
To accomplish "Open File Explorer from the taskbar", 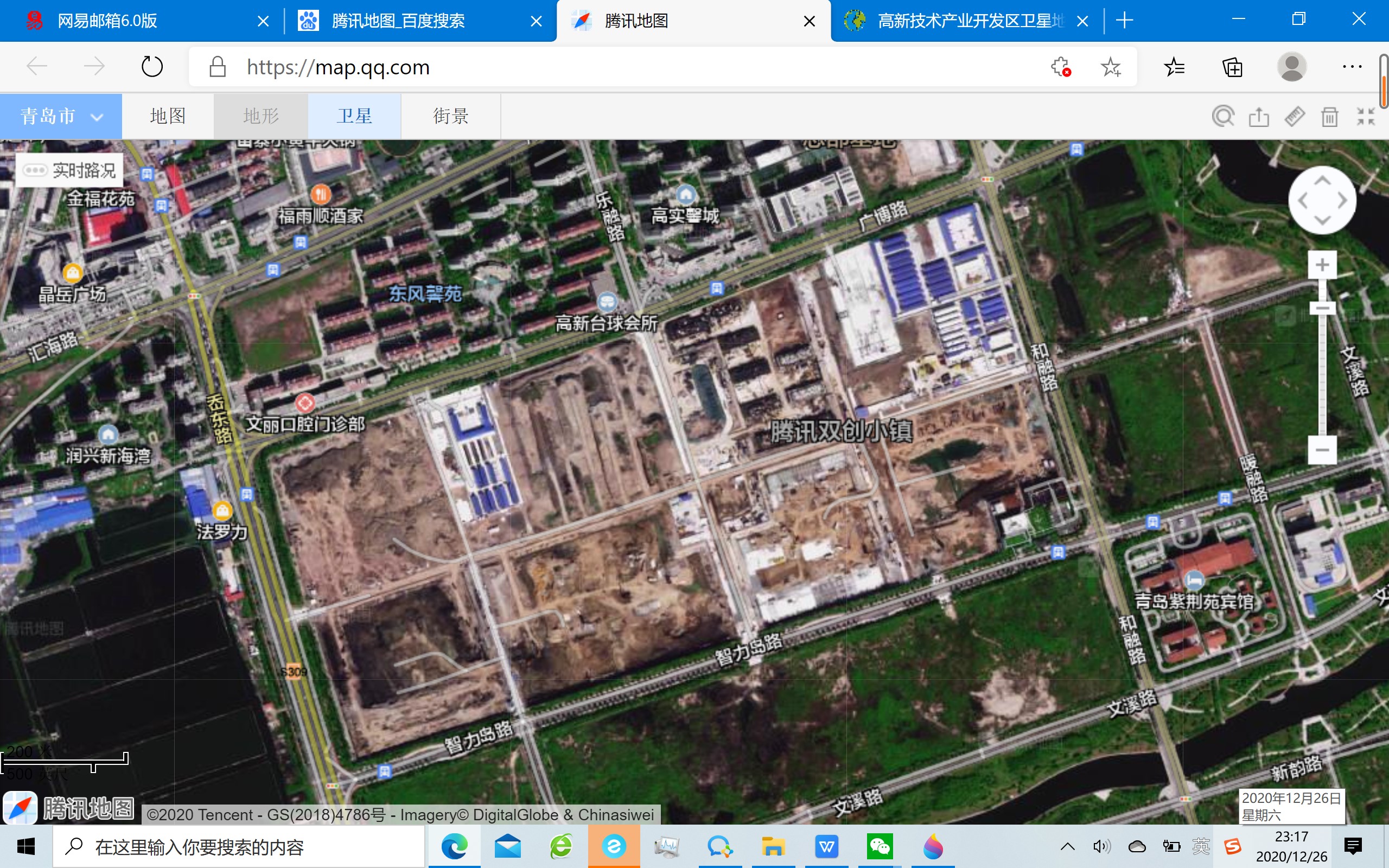I will [x=773, y=847].
